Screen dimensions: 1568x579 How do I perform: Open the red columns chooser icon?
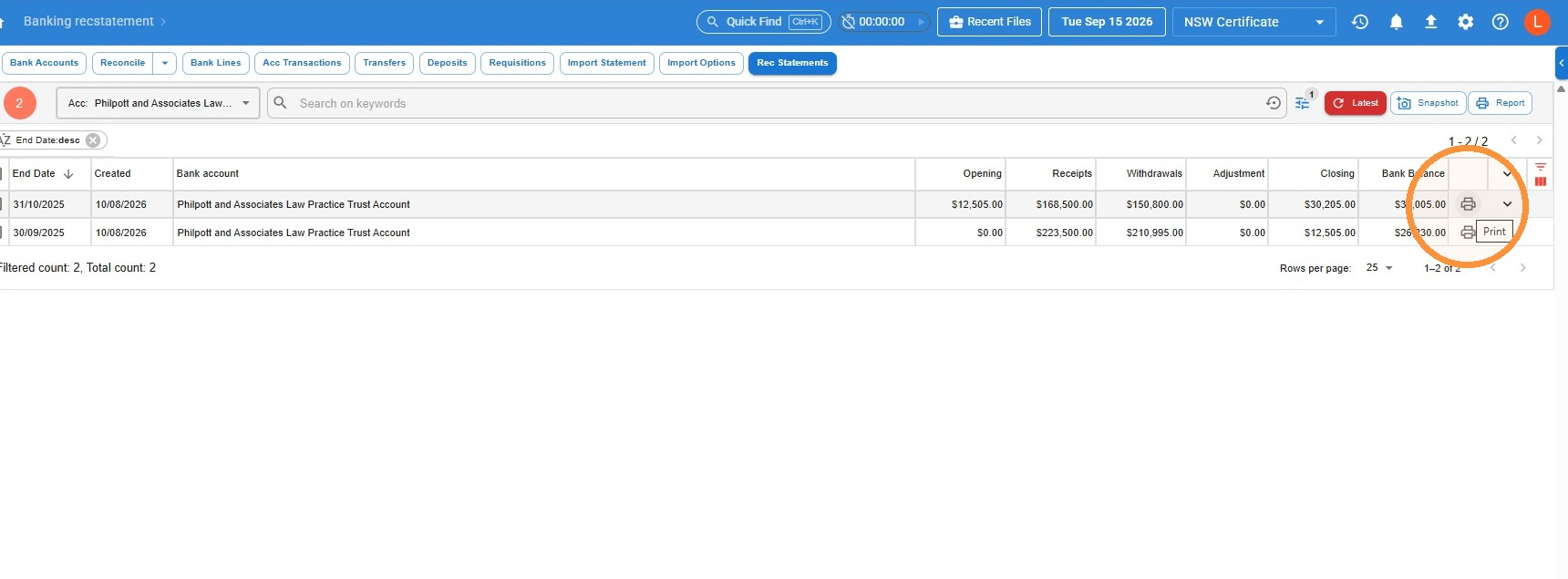[x=1541, y=181]
